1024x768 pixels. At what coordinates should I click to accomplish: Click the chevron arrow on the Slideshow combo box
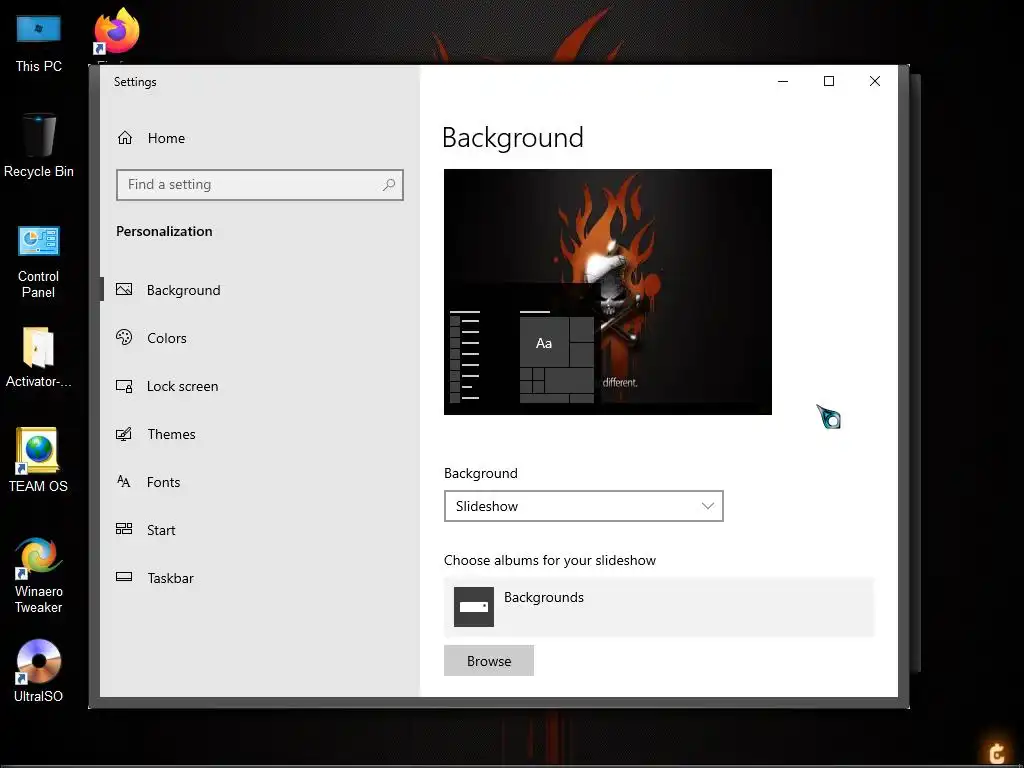click(707, 506)
